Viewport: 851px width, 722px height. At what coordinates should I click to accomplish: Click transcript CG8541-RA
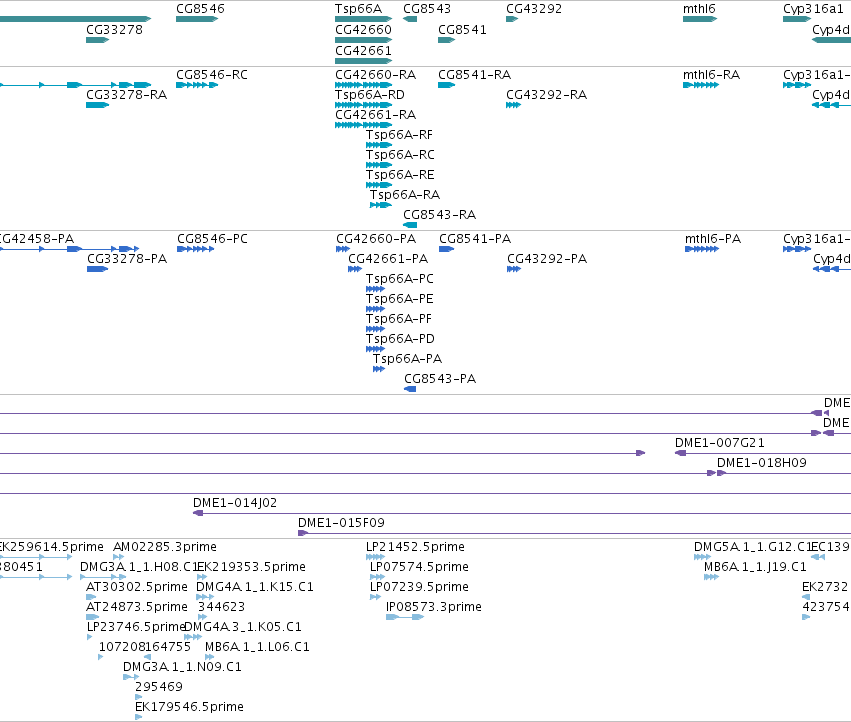(x=474, y=75)
